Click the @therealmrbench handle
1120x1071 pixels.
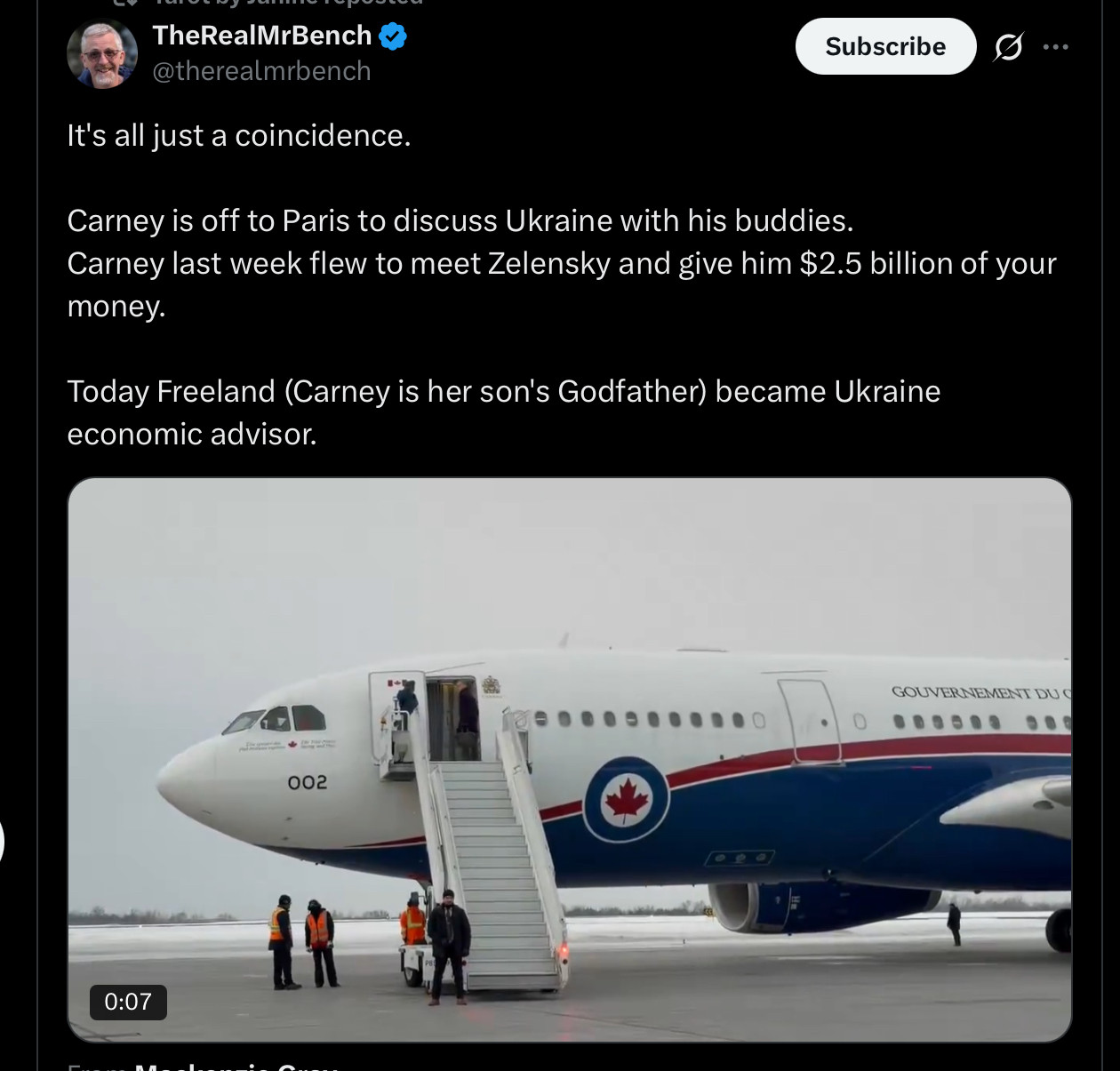pos(261,71)
